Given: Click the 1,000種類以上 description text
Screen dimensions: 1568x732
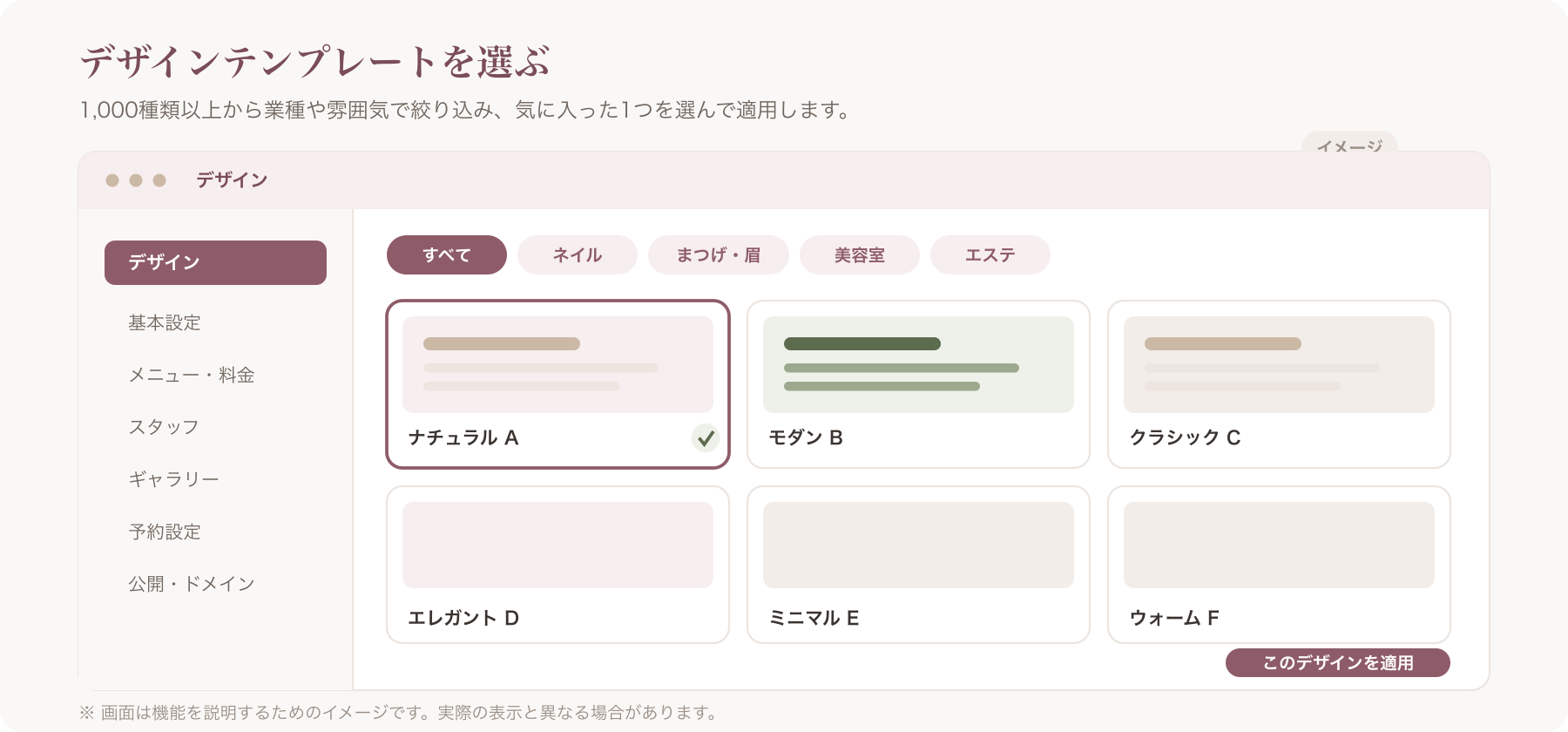Looking at the screenshot, I should click(465, 110).
